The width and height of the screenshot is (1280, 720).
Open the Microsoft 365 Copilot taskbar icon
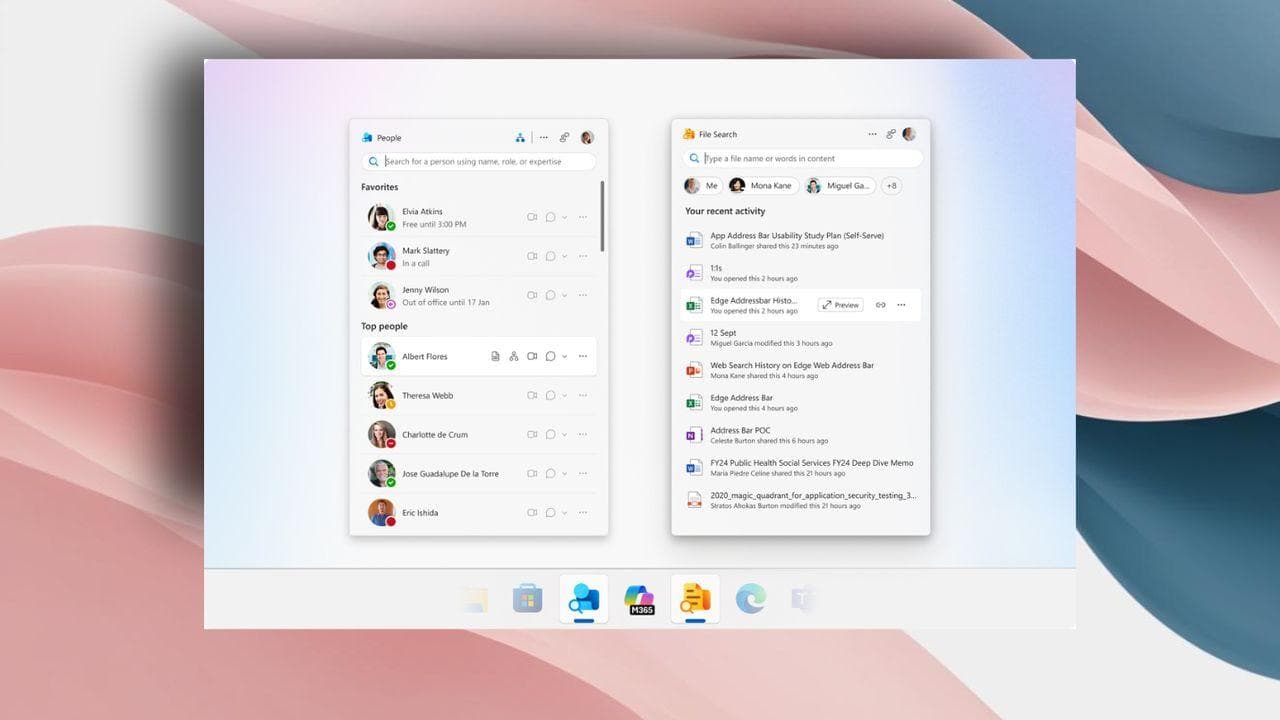(x=639, y=599)
